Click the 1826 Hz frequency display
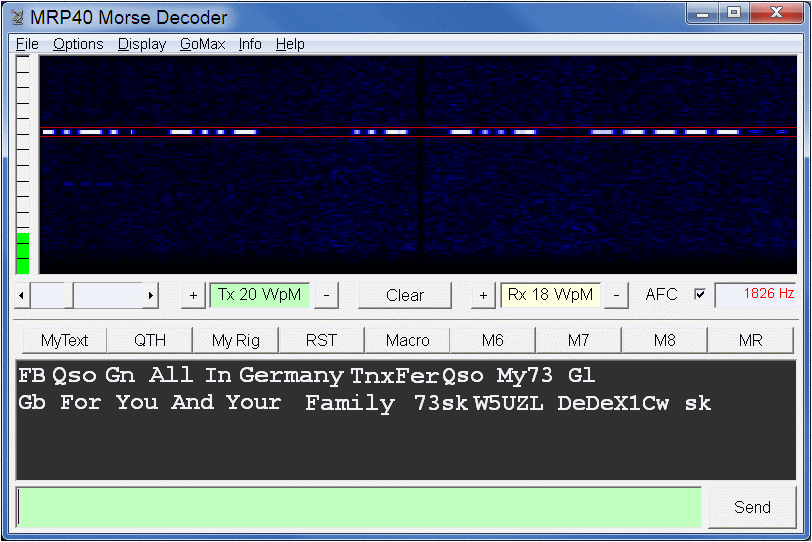This screenshot has height=542, width=812. [756, 295]
